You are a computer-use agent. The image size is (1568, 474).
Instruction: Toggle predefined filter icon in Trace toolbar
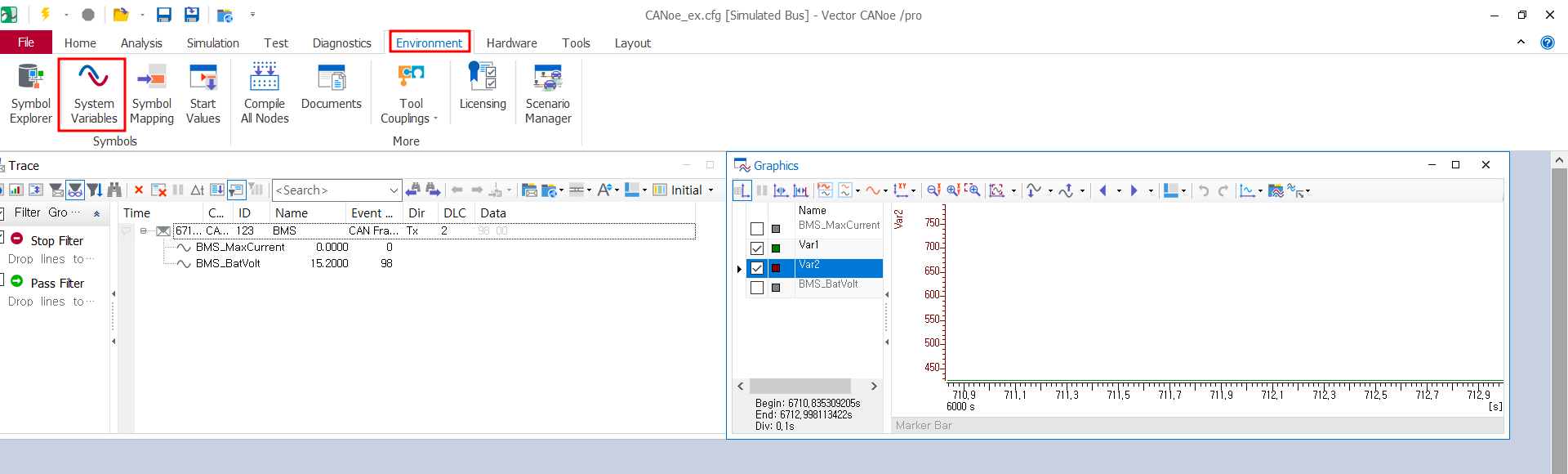click(x=56, y=190)
